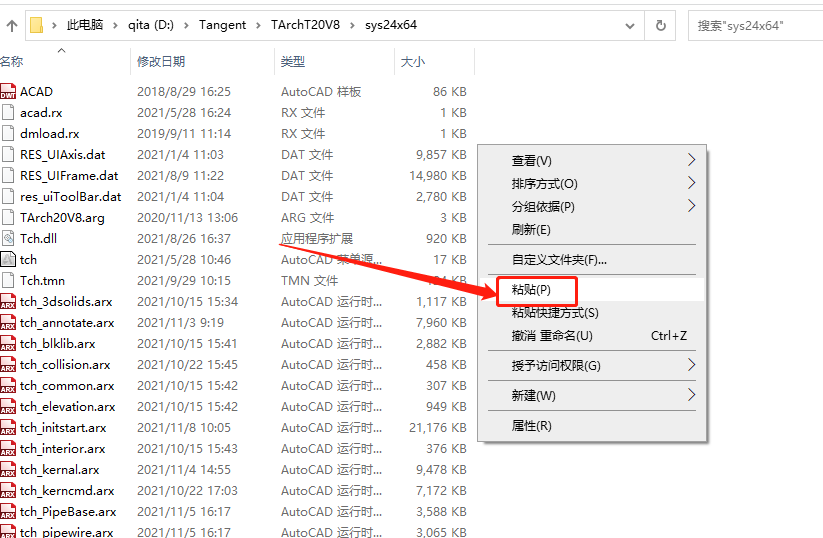Sort files by 修改日期 column header

(x=160, y=62)
